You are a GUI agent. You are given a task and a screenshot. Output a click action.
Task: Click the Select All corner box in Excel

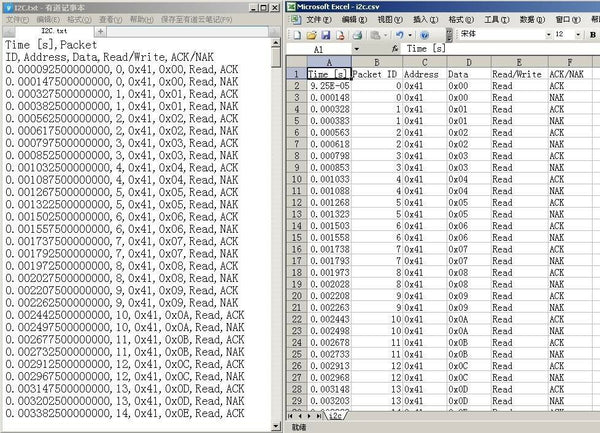tap(297, 62)
